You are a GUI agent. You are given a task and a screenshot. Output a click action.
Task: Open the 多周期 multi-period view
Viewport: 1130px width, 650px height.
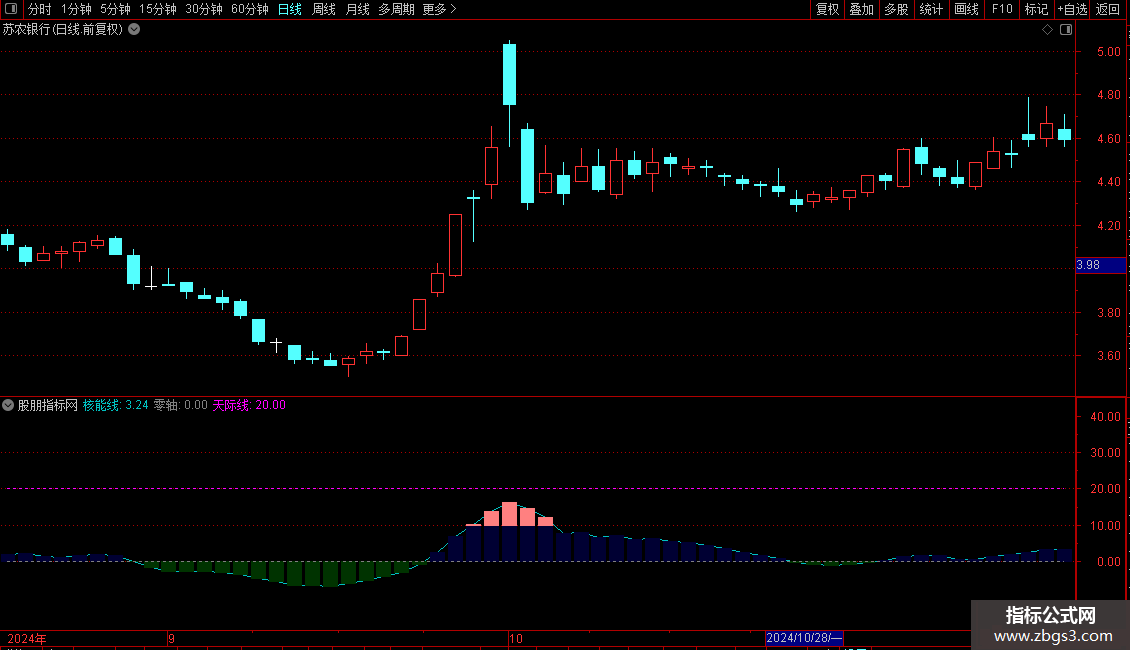click(396, 9)
